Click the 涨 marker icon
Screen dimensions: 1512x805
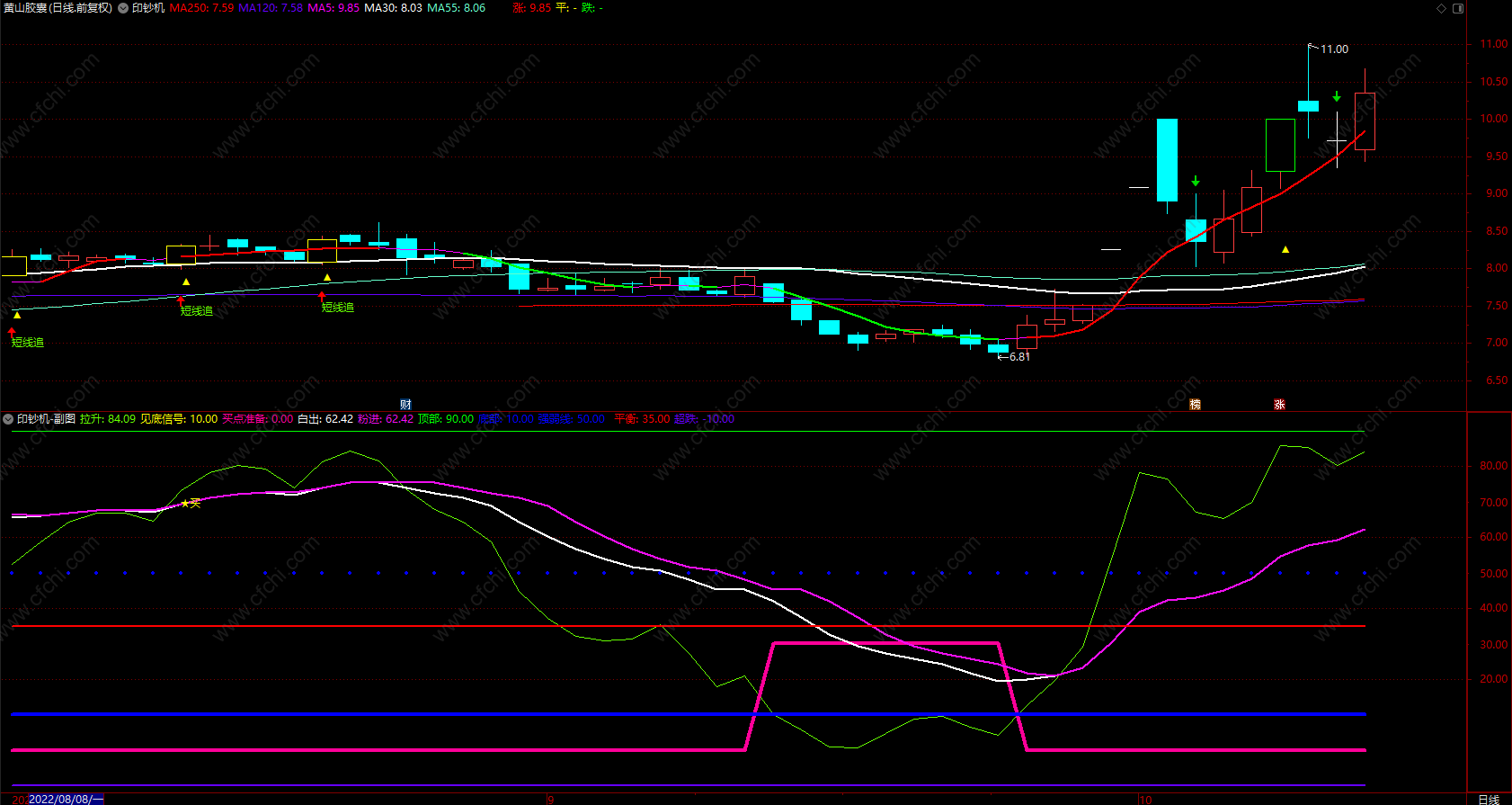click(x=1279, y=405)
